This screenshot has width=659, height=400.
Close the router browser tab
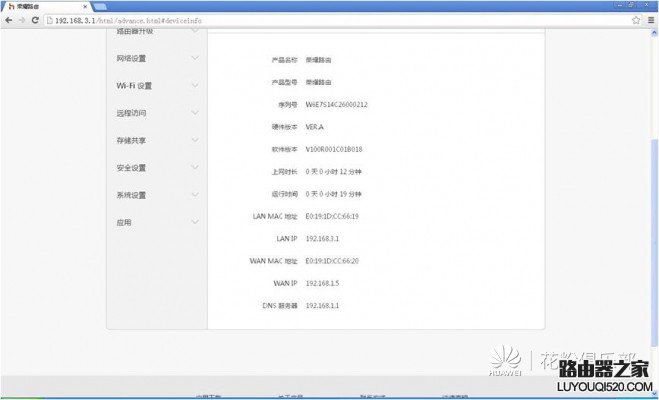tap(85, 7)
